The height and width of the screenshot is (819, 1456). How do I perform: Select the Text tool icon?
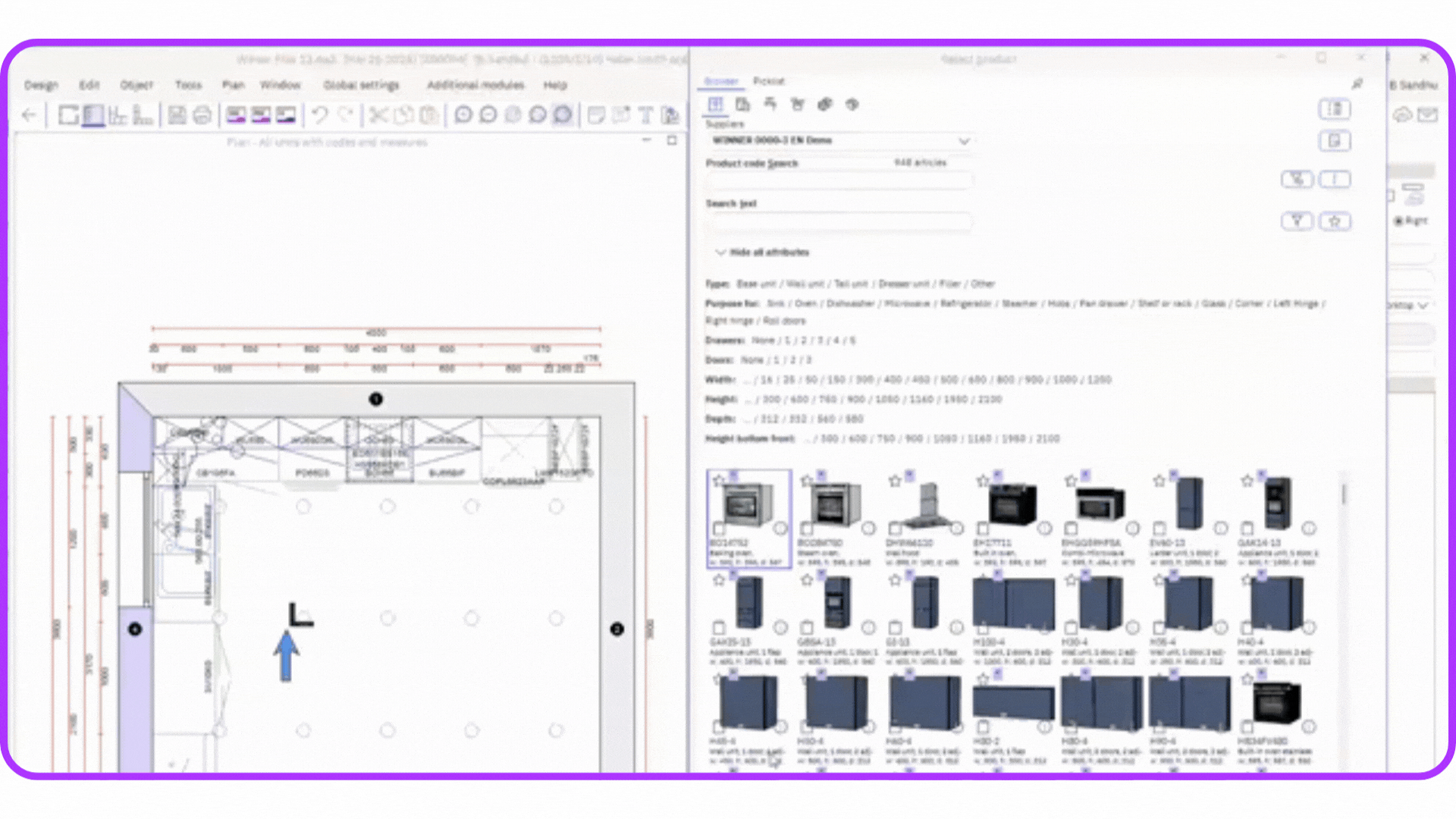click(x=645, y=115)
